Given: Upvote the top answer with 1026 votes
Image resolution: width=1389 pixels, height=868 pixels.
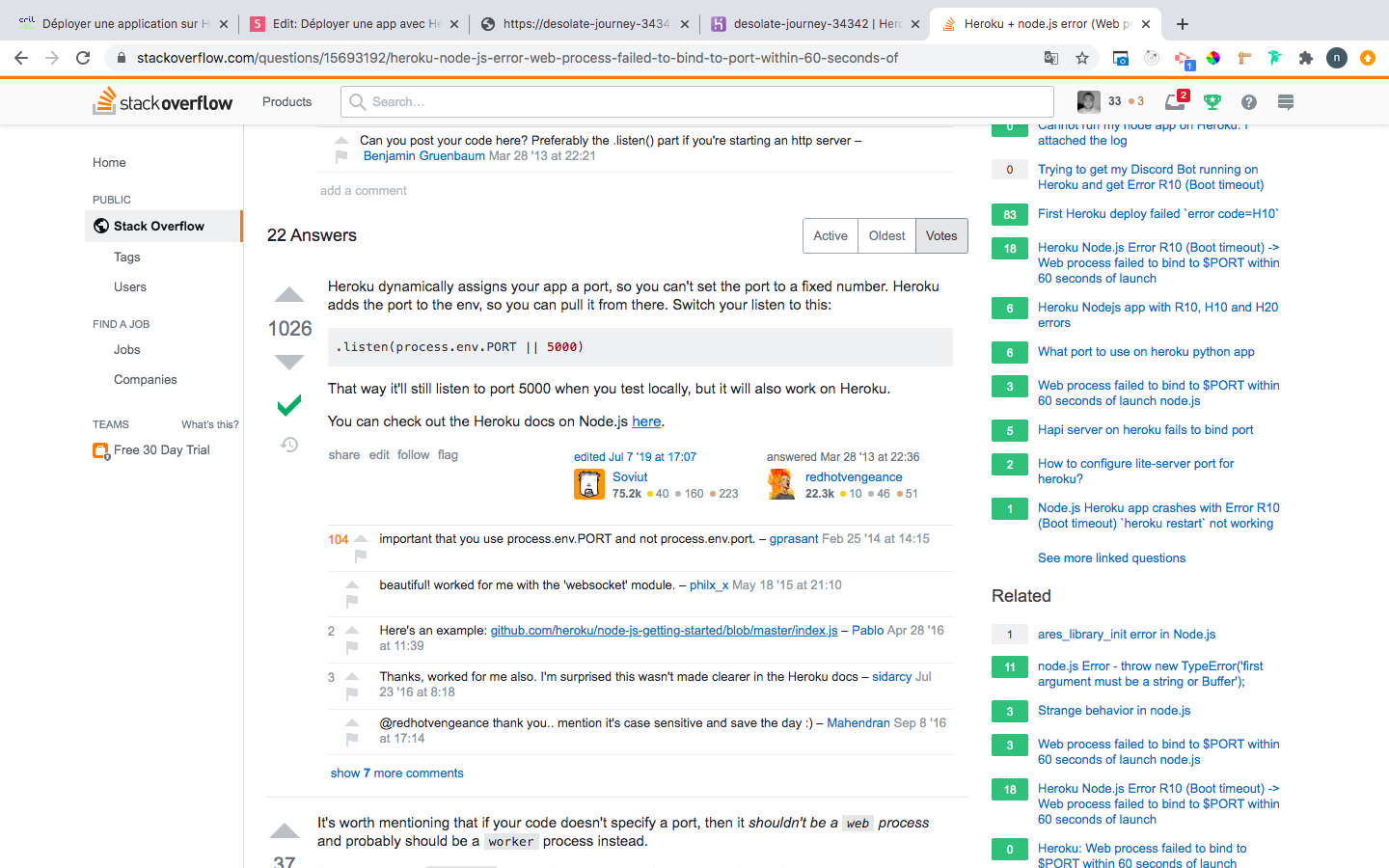Looking at the screenshot, I should coord(289,295).
